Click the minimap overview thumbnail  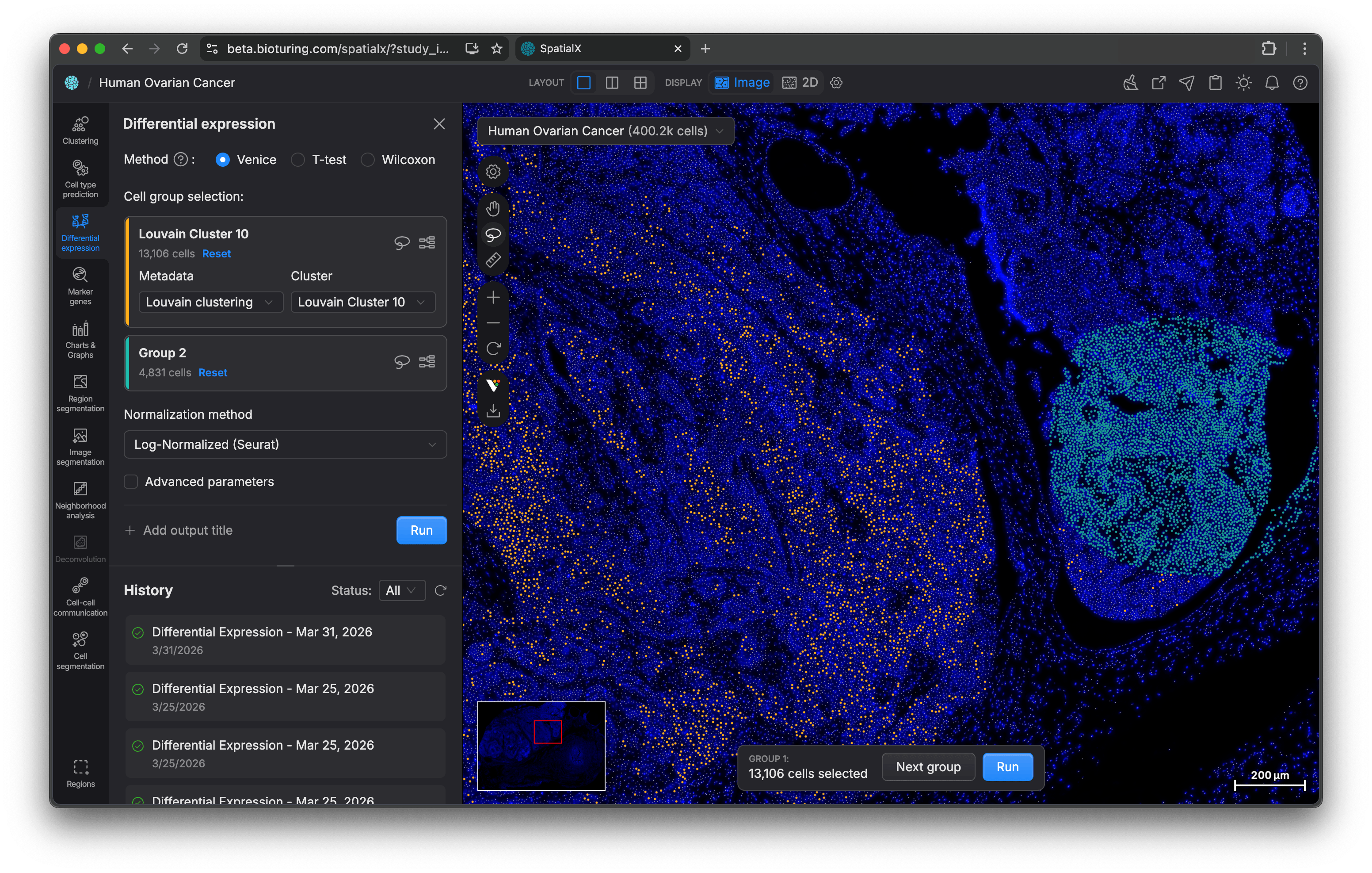(541, 745)
